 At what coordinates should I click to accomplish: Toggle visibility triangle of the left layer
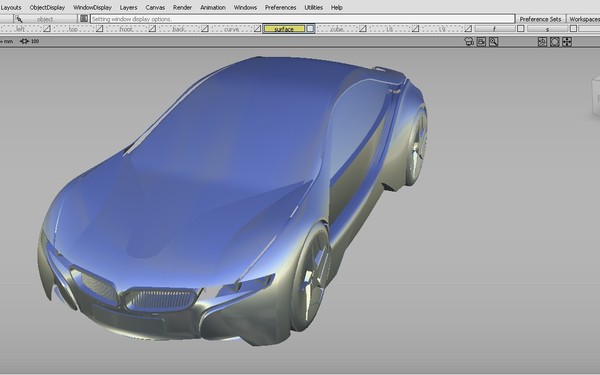(x=47, y=29)
